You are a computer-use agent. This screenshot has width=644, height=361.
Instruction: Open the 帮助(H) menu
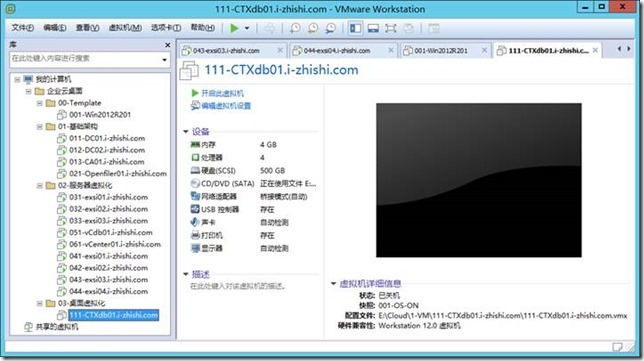pos(202,28)
